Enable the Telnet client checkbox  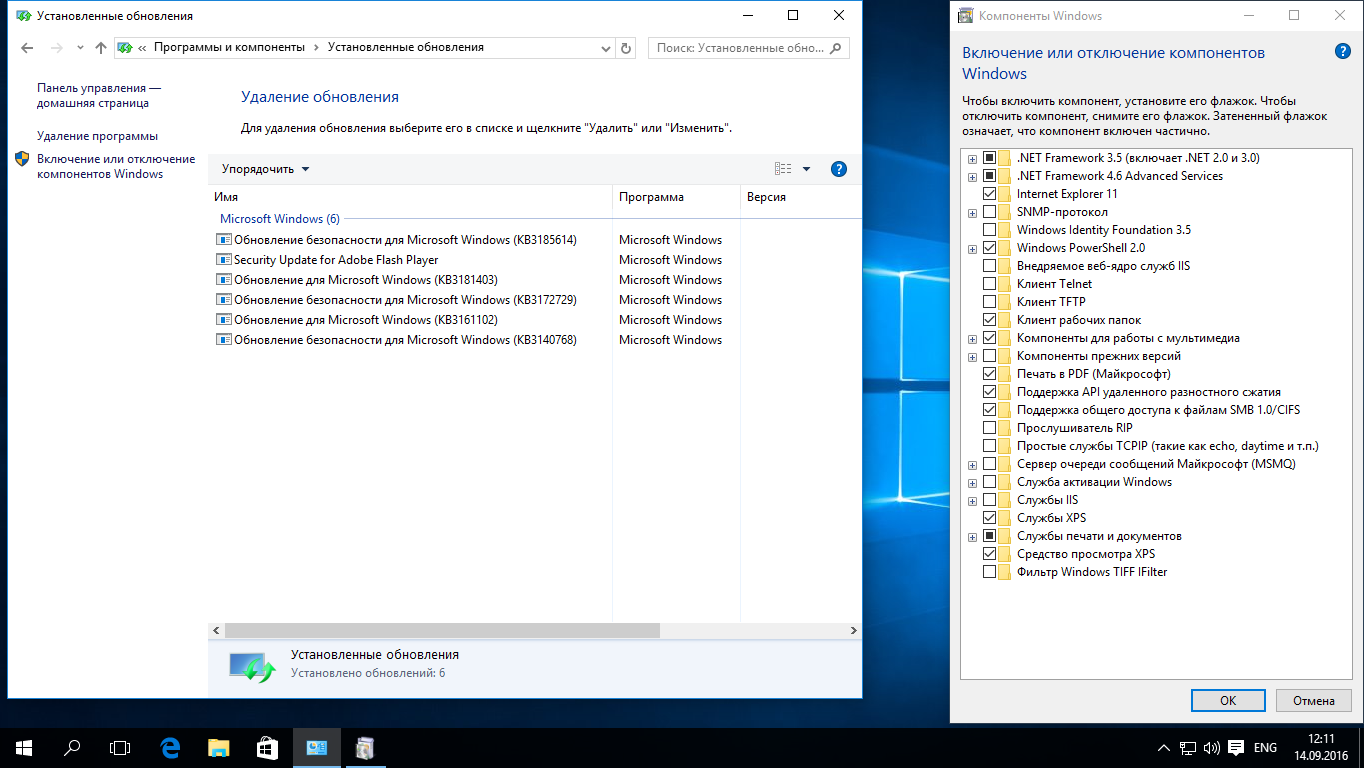(990, 284)
